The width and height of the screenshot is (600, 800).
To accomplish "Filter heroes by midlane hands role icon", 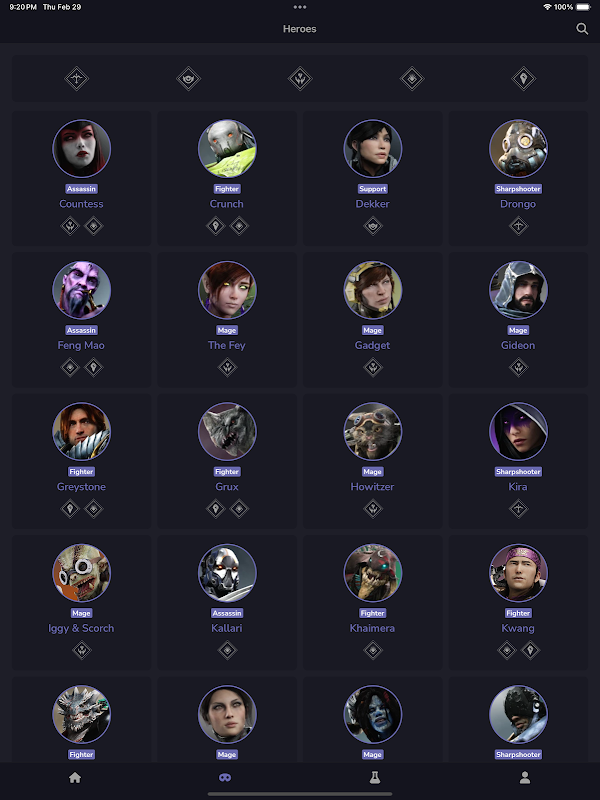I will coord(300,79).
